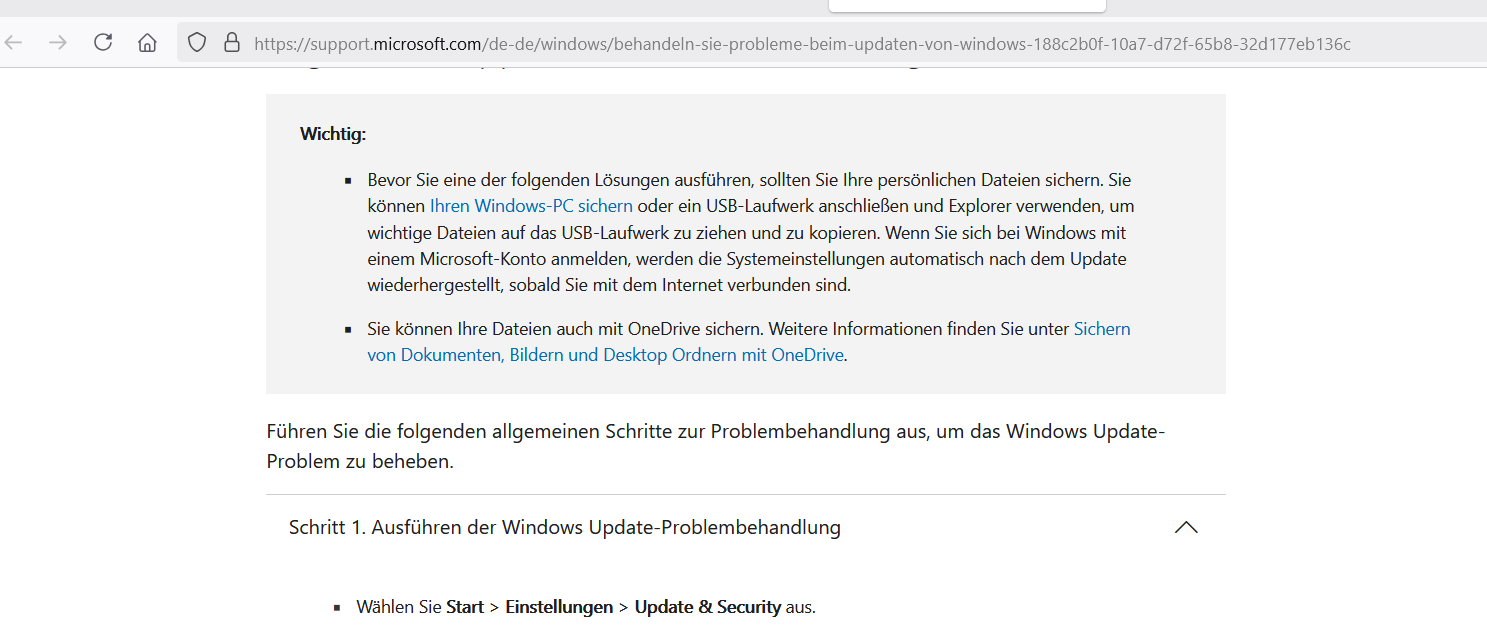Click the 'Führen Sie die folgenden allgemeinen Schritte' paragraph
The width and height of the screenshot is (1487, 642).
click(716, 446)
